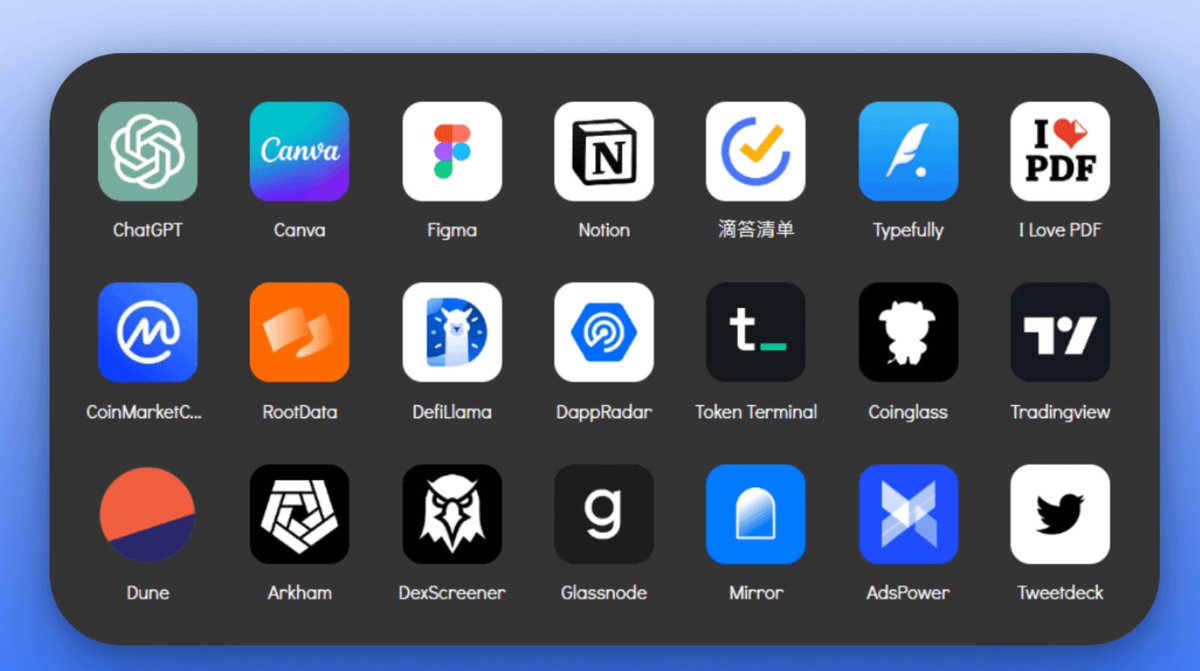
Task: Open the Notion app icon
Action: (604, 151)
